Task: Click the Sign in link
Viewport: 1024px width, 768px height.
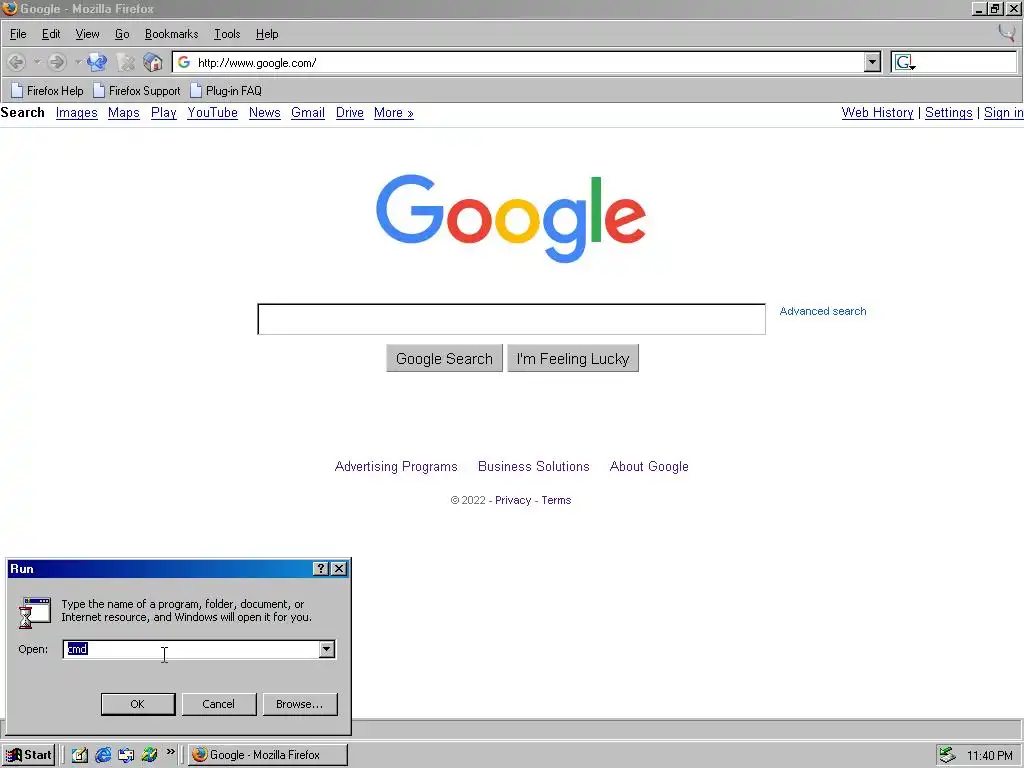Action: click(x=1004, y=113)
